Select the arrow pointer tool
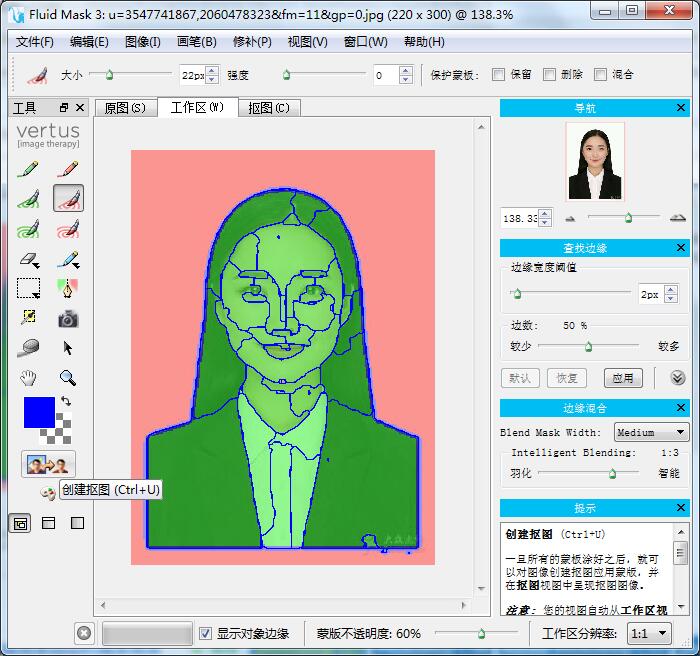The height and width of the screenshot is (656, 700). [x=68, y=348]
